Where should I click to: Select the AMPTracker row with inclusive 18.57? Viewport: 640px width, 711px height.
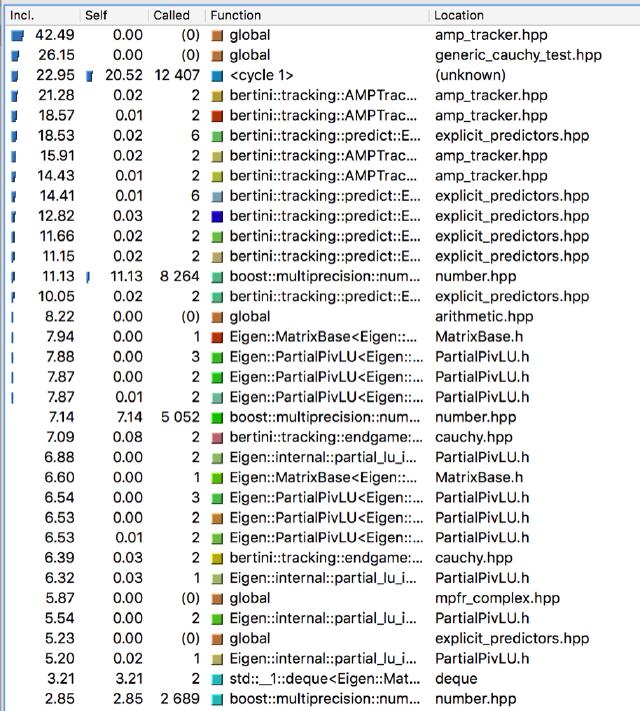pos(322,116)
